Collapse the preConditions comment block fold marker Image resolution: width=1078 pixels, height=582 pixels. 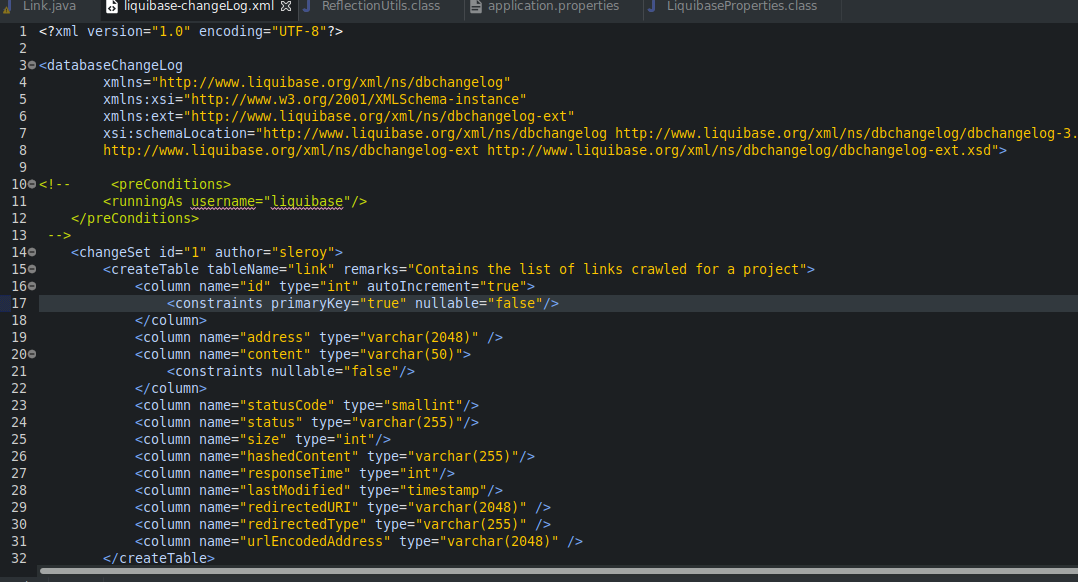coord(33,184)
